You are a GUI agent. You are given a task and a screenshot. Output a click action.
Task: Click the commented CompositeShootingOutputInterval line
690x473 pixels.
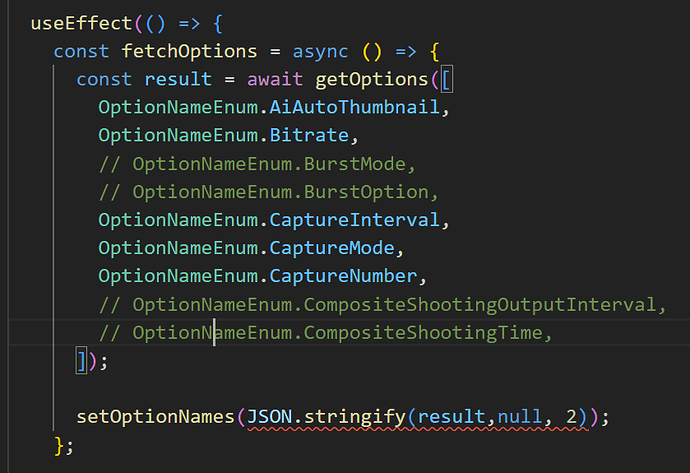coord(382,305)
